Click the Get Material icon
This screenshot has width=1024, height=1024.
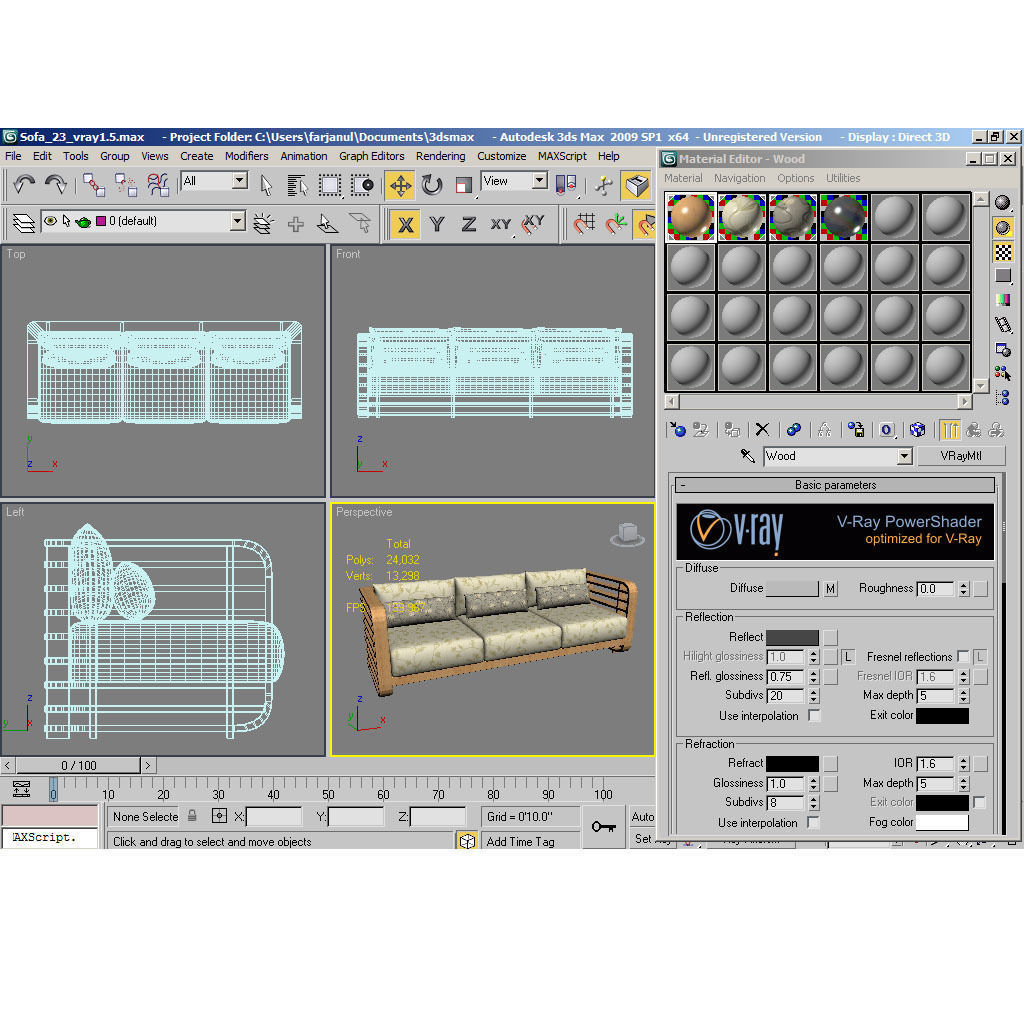click(x=677, y=429)
